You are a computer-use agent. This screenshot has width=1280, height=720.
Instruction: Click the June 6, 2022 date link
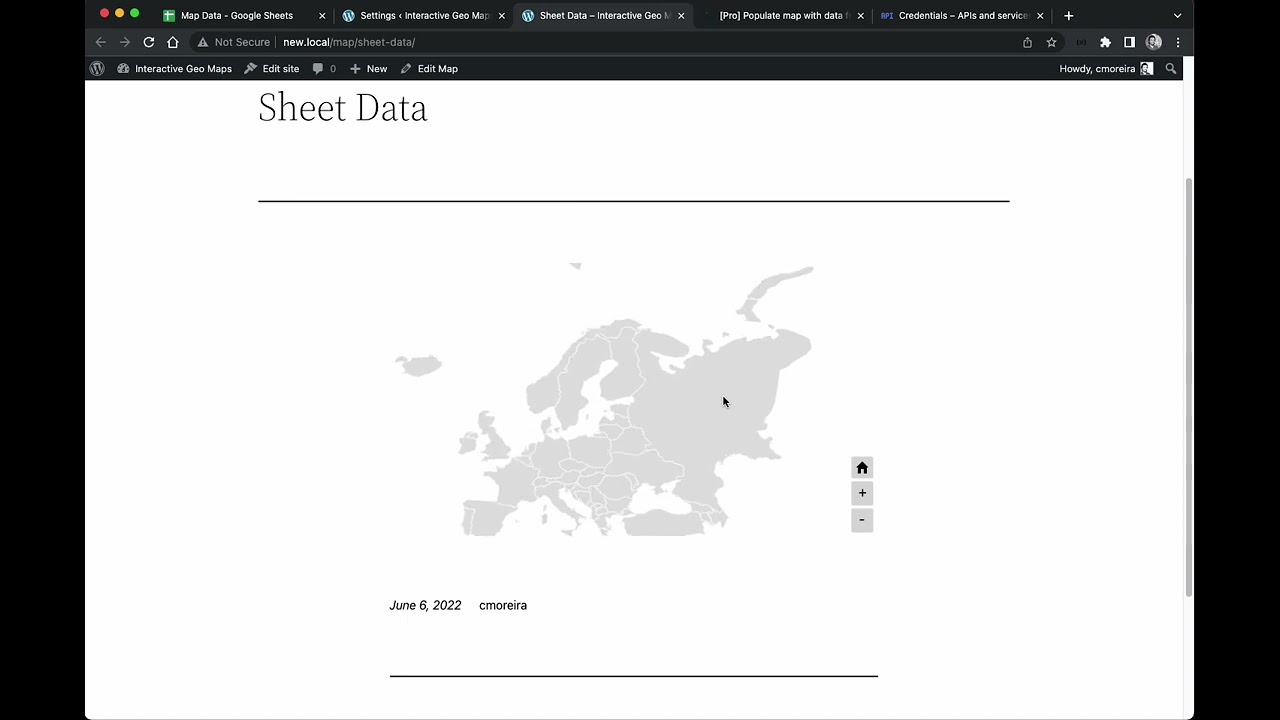tap(425, 605)
